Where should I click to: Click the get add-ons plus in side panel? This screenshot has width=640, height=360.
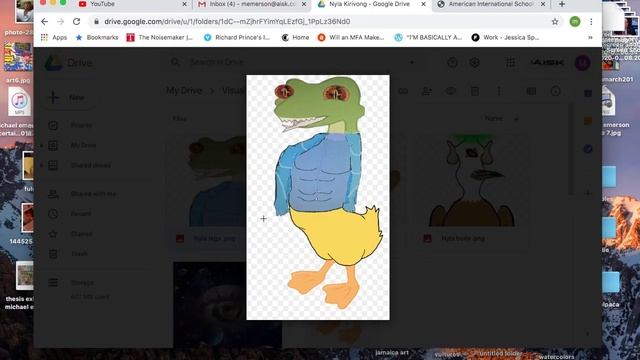click(x=588, y=193)
